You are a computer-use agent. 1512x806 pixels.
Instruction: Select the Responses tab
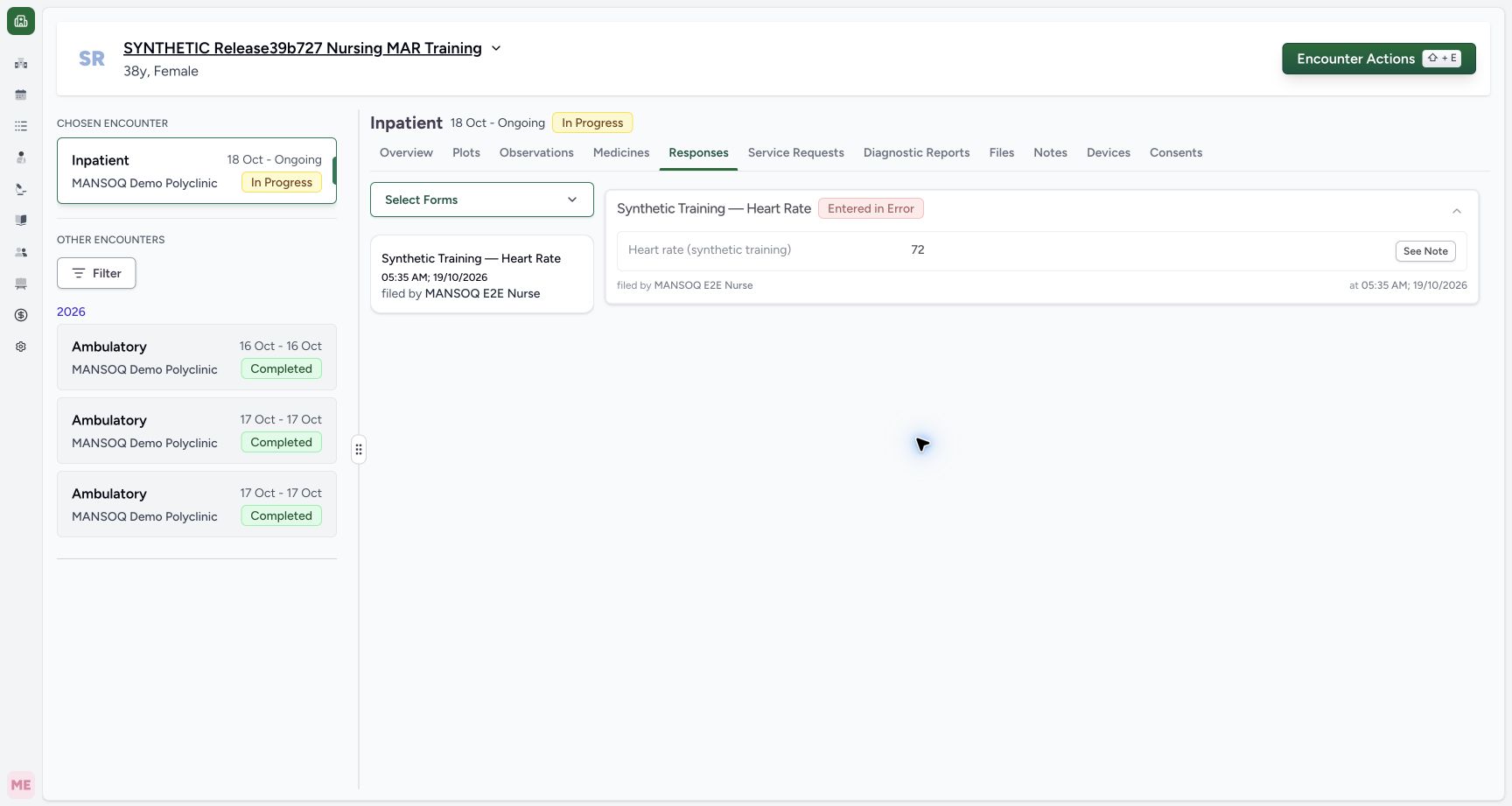click(x=698, y=152)
